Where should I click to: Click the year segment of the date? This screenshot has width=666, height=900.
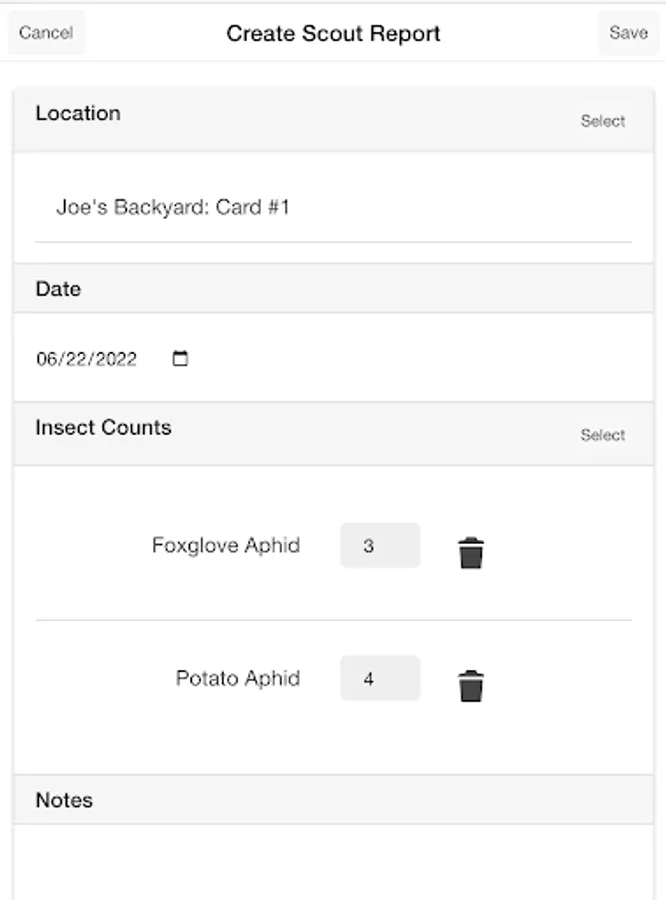pyautogui.click(x=114, y=359)
